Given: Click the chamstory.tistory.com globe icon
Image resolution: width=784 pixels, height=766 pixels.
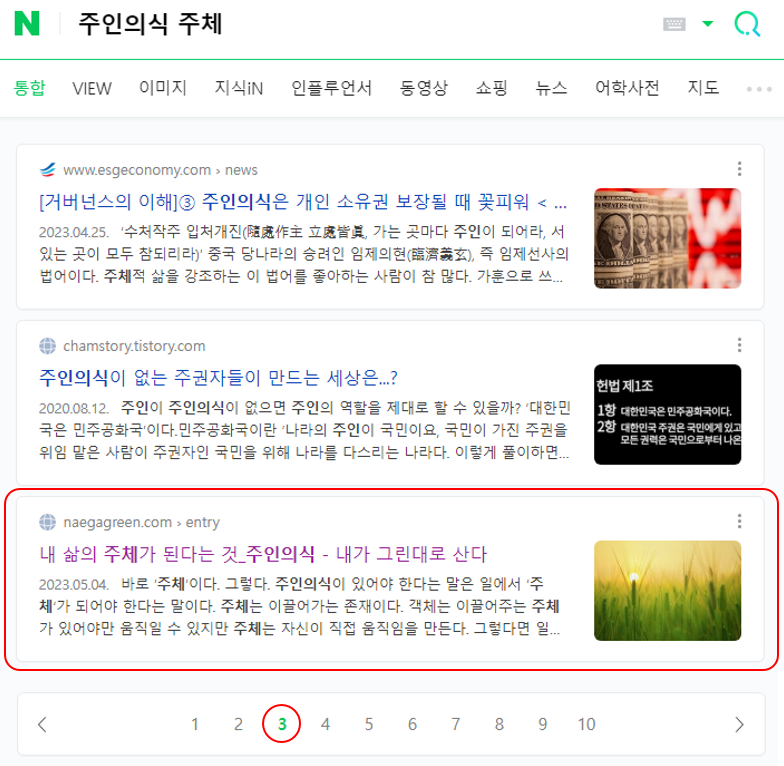Looking at the screenshot, I should 48,346.
